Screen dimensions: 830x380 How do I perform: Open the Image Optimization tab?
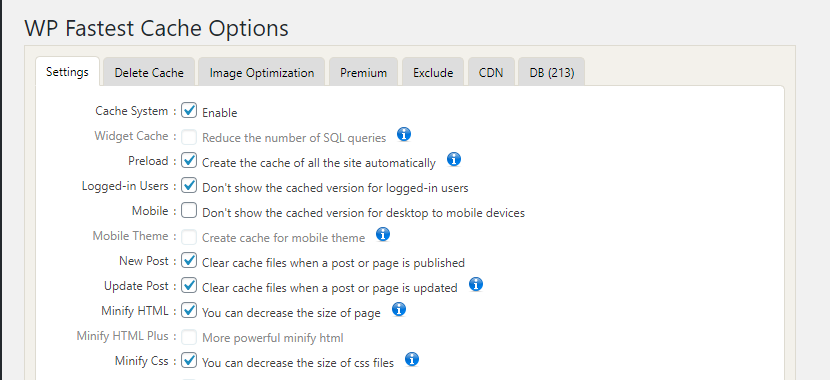261,73
